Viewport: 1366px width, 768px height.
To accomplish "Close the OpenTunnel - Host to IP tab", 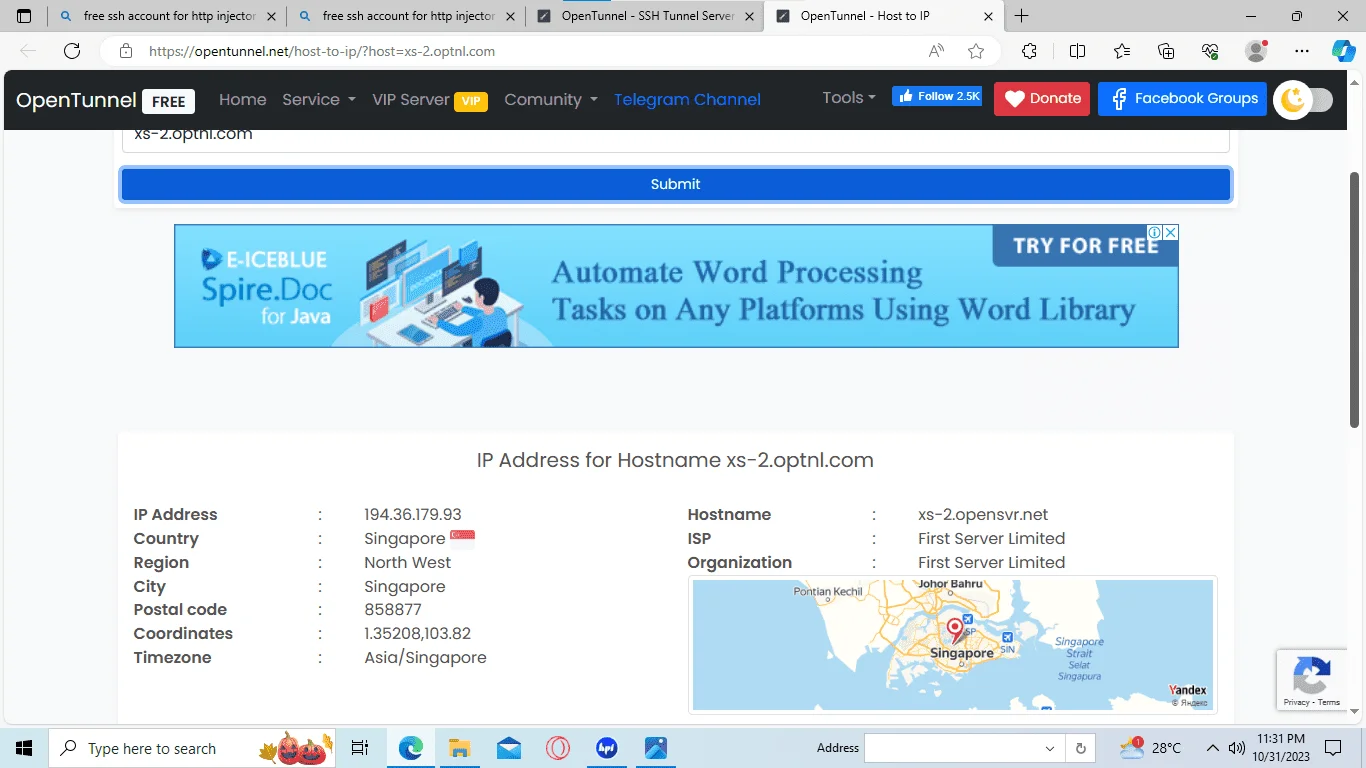I will [989, 16].
